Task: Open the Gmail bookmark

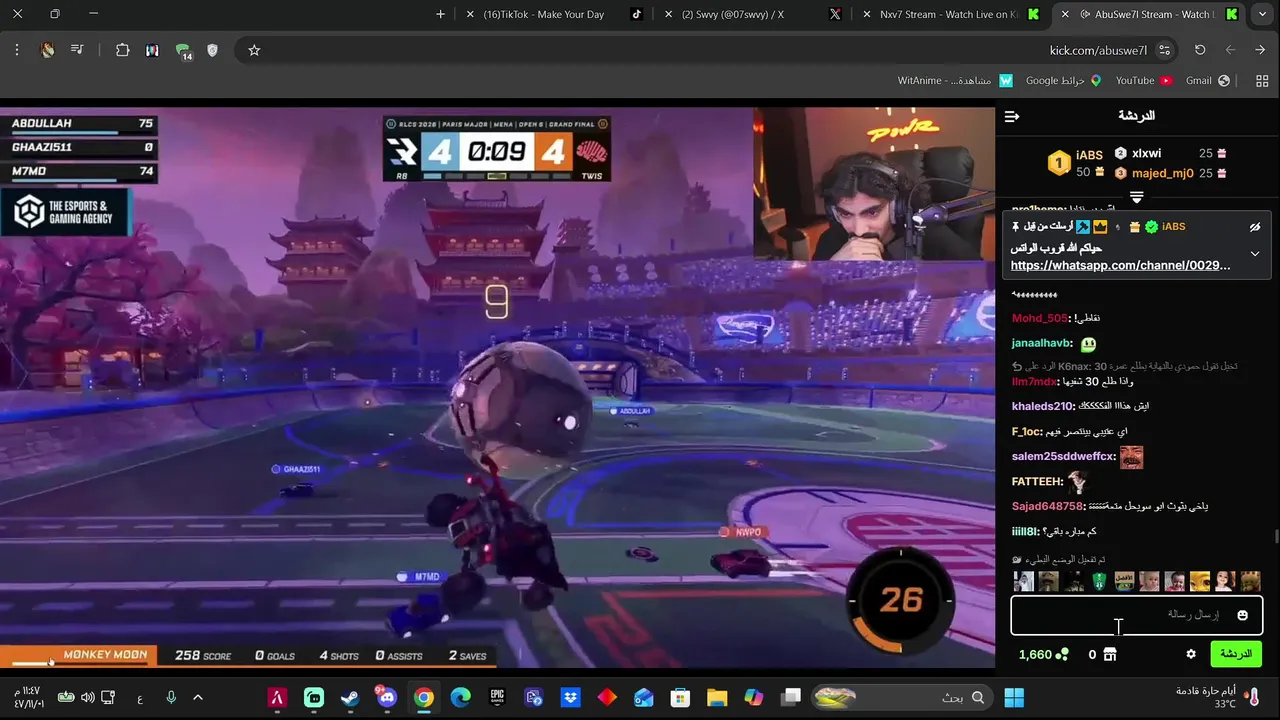Action: coord(1208,80)
